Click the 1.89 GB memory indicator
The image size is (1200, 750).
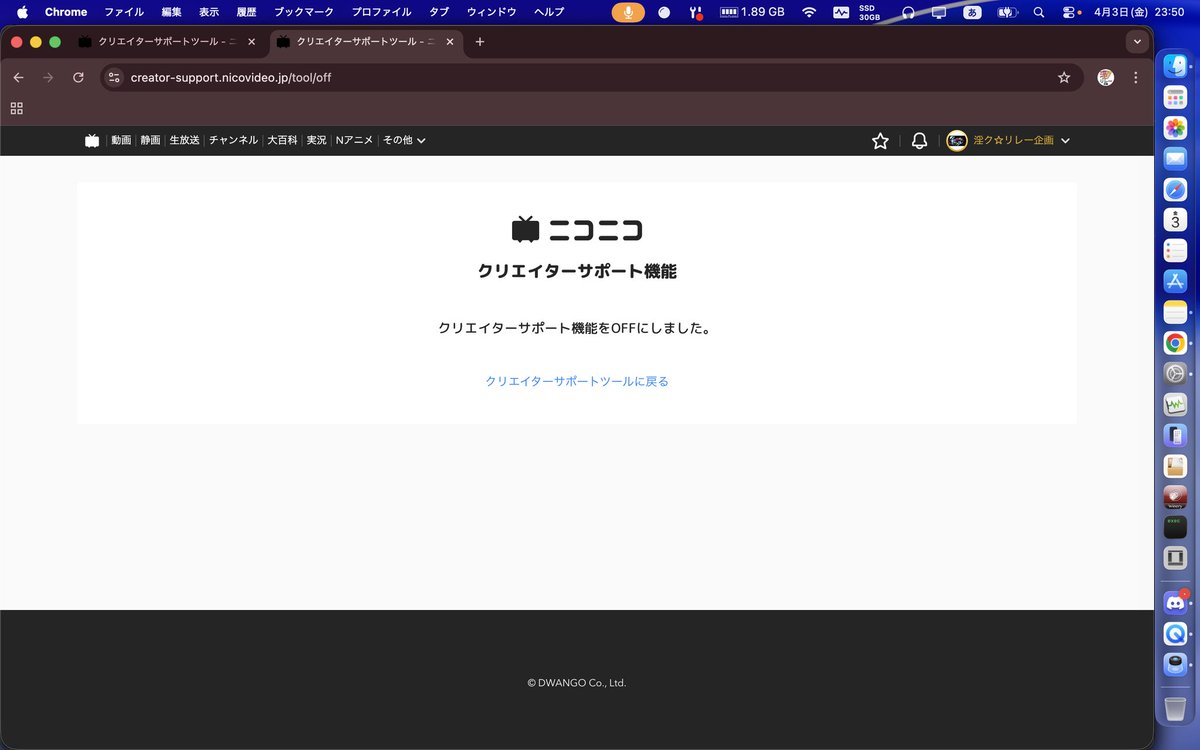(x=752, y=12)
